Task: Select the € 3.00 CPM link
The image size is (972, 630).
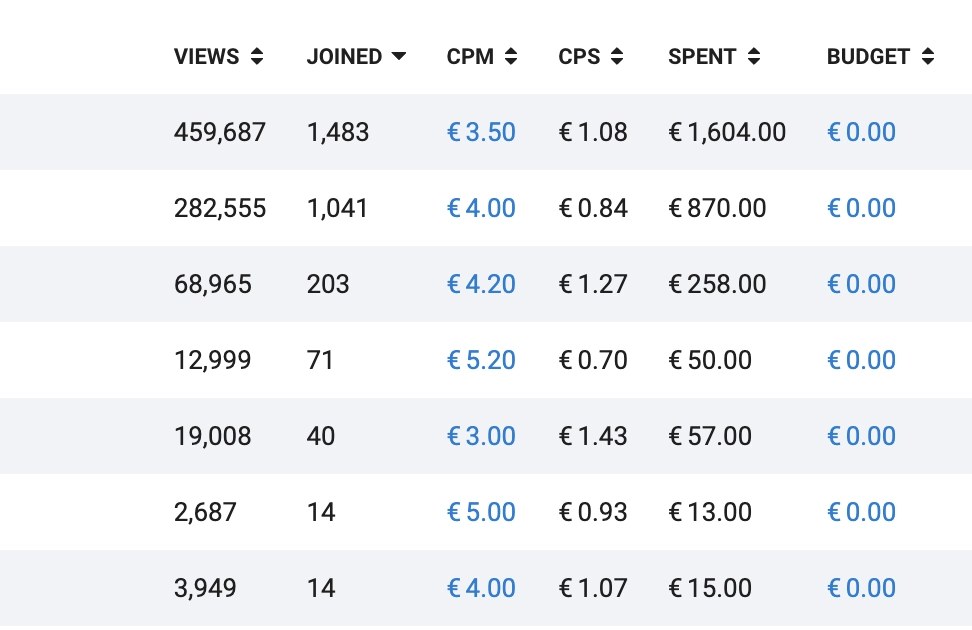Action: [481, 436]
